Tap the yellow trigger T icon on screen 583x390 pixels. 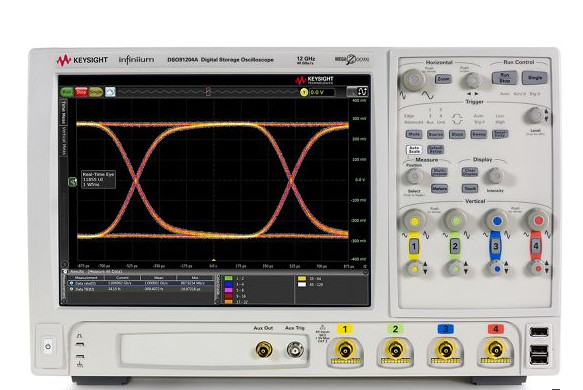pos(304,93)
